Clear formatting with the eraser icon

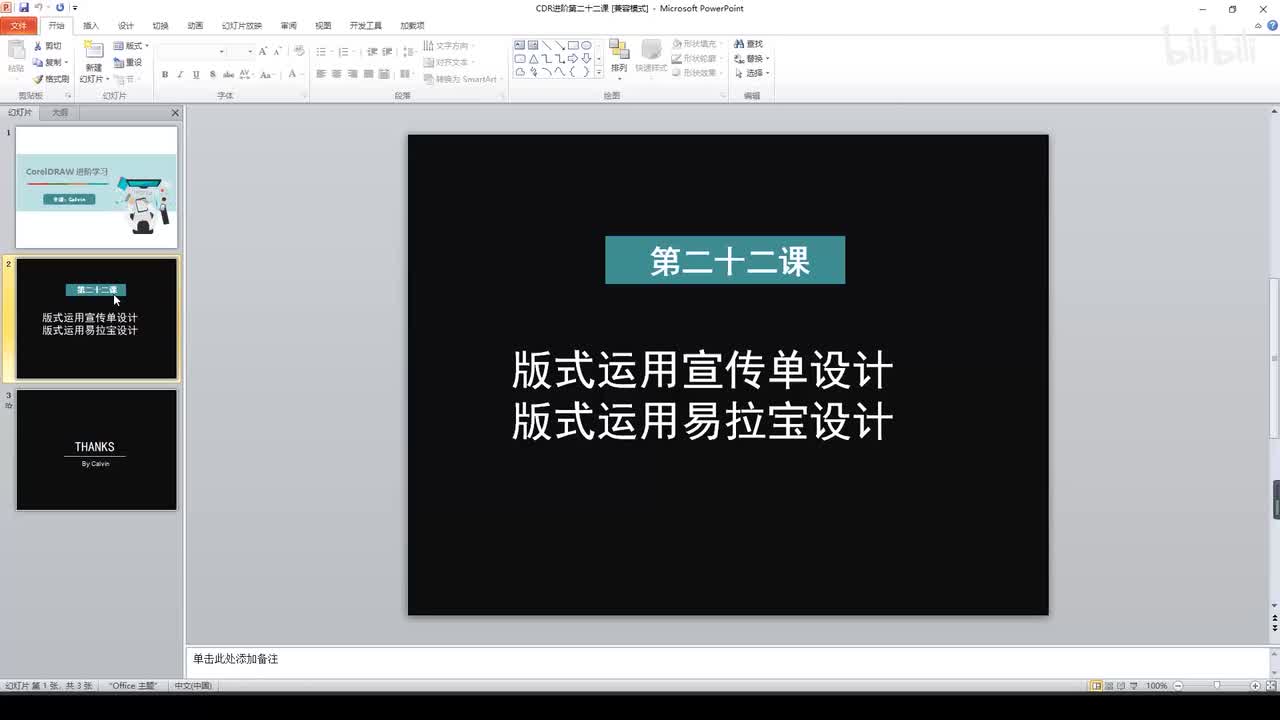pyautogui.click(x=298, y=51)
